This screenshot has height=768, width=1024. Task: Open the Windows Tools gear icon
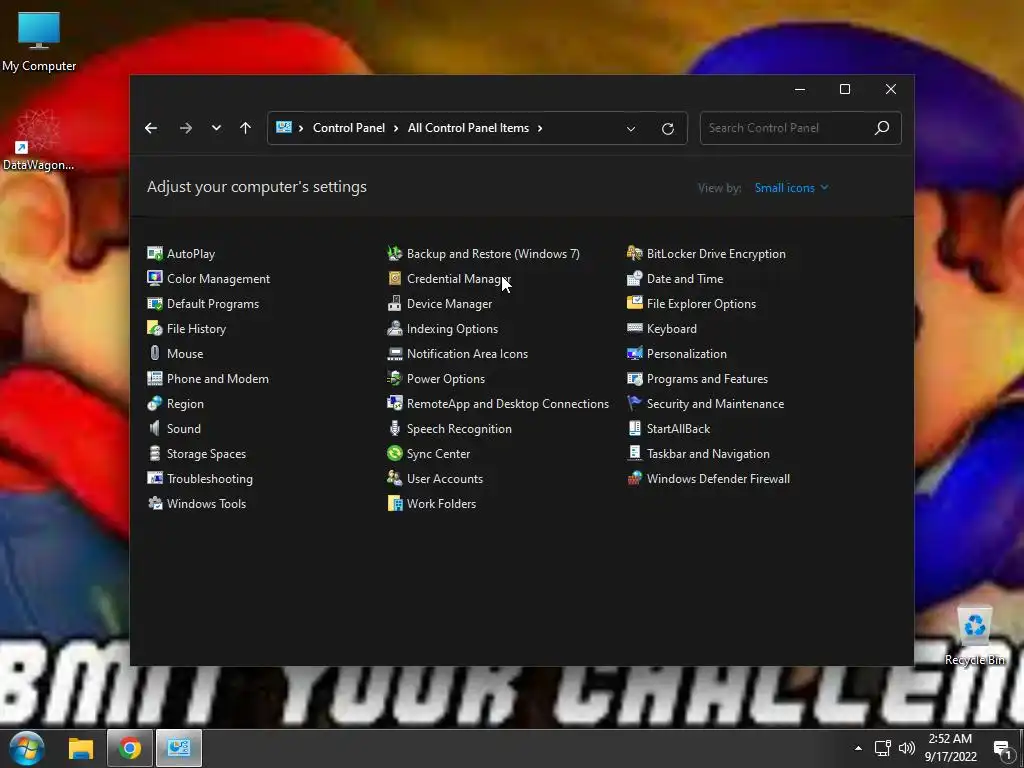coord(155,504)
